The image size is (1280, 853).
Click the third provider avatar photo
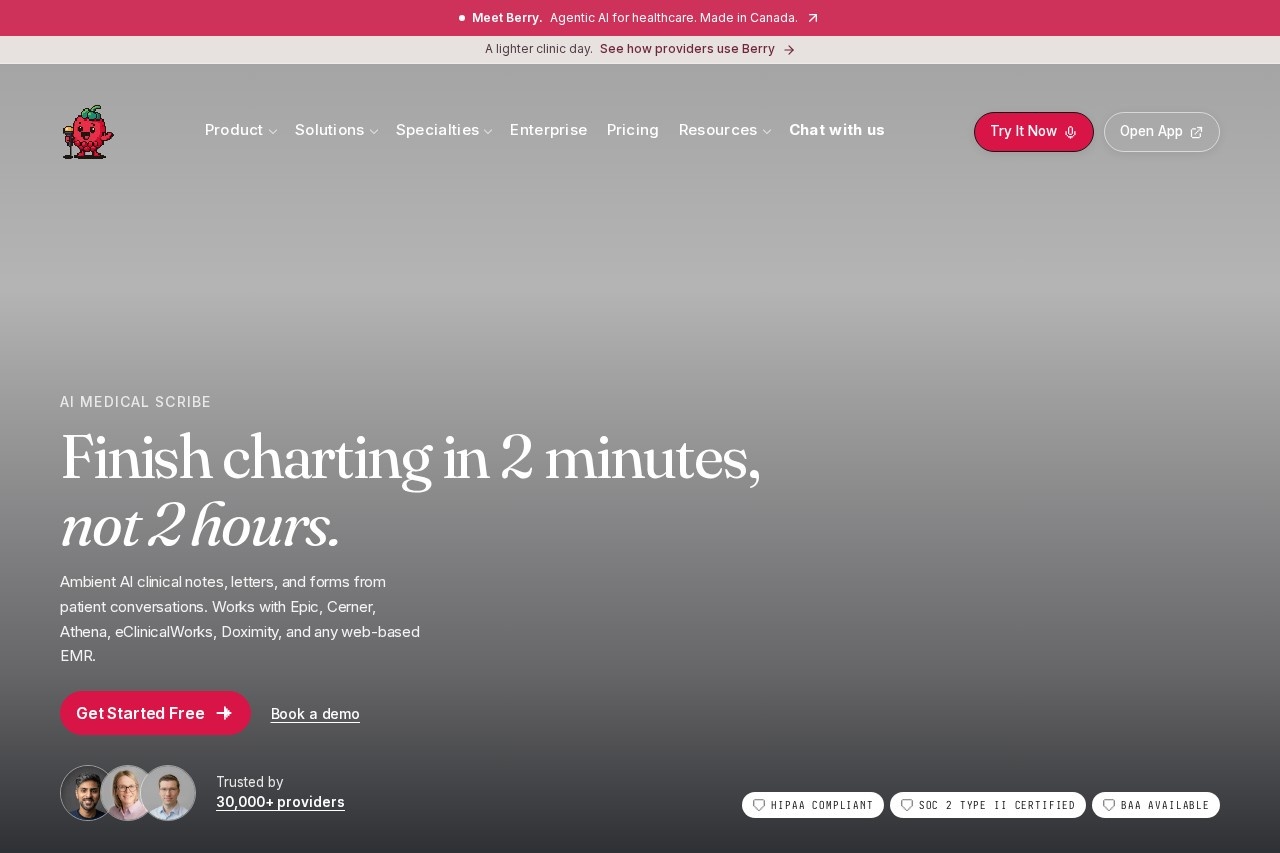[168, 793]
